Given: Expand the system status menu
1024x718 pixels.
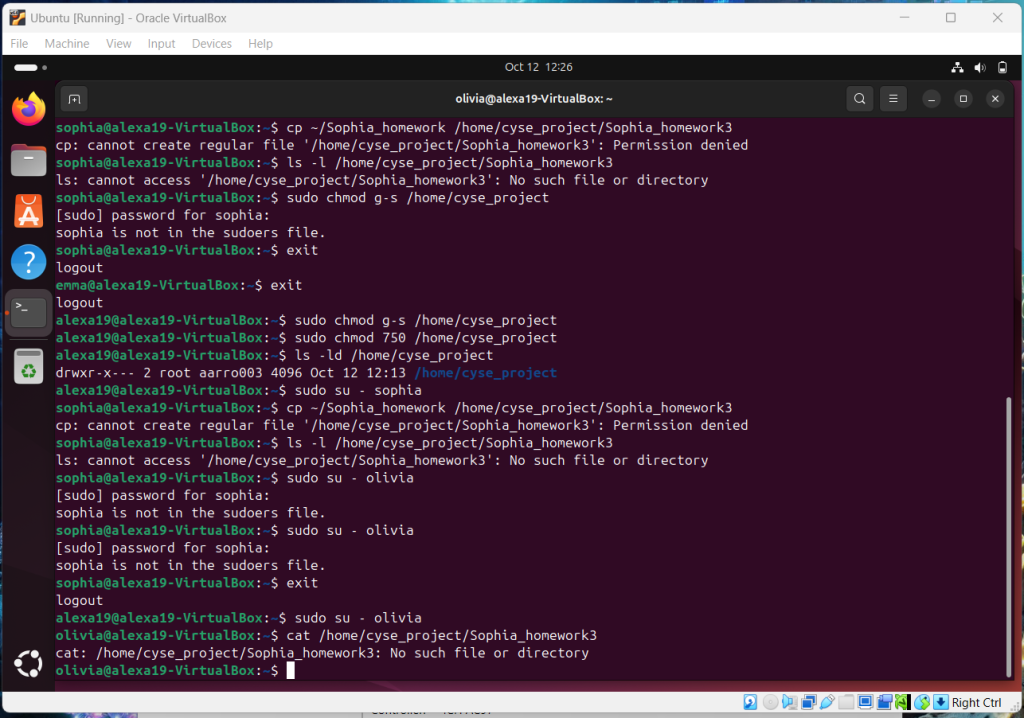Looking at the screenshot, I should (x=980, y=68).
